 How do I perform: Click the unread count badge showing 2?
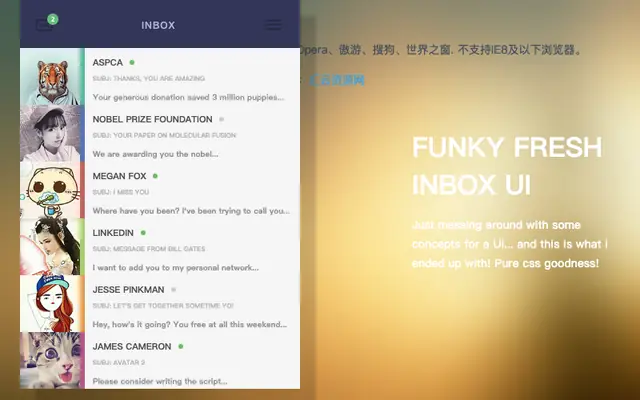click(53, 19)
